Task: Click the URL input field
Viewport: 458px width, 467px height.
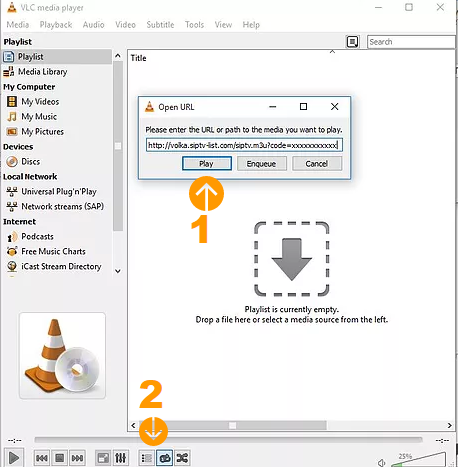Action: point(244,145)
